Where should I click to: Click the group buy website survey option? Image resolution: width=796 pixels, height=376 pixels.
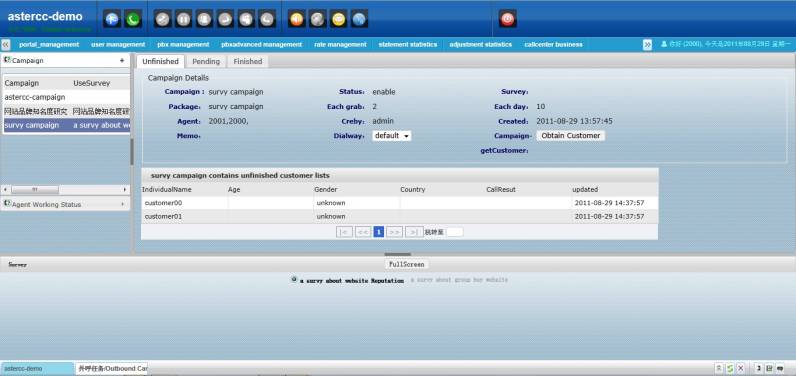click(x=459, y=280)
